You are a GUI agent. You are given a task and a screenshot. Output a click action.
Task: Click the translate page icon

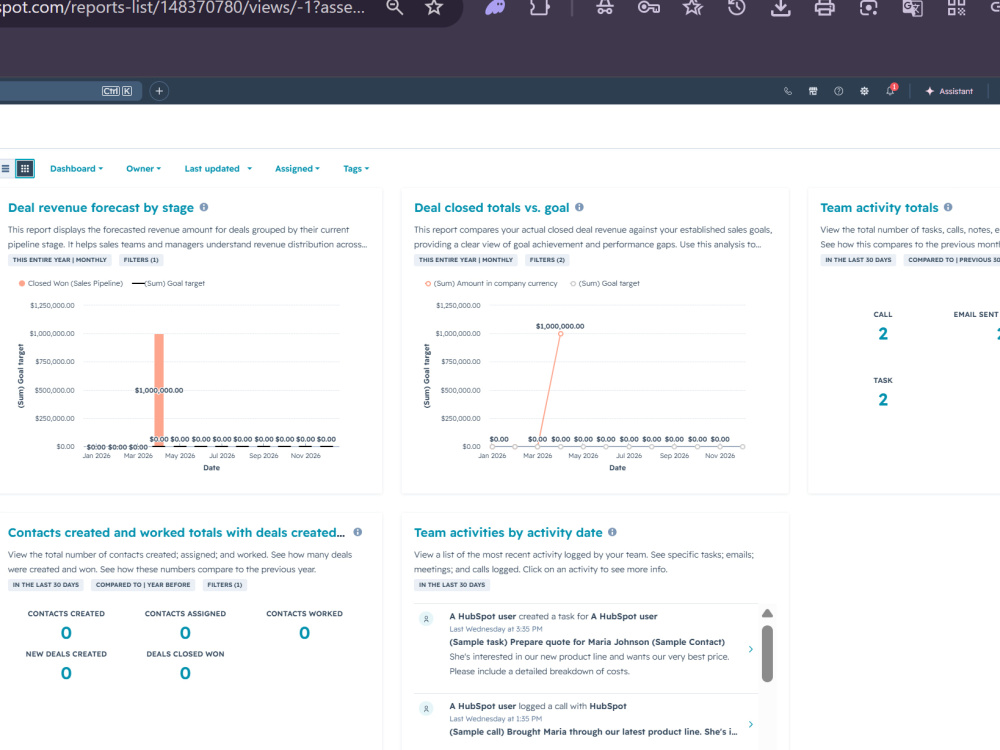913,8
